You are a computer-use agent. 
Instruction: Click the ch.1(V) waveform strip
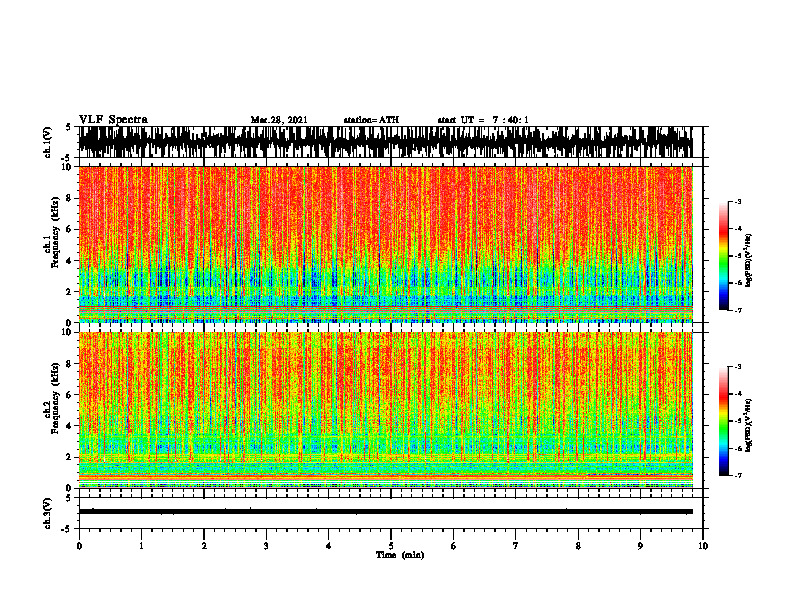(386, 142)
